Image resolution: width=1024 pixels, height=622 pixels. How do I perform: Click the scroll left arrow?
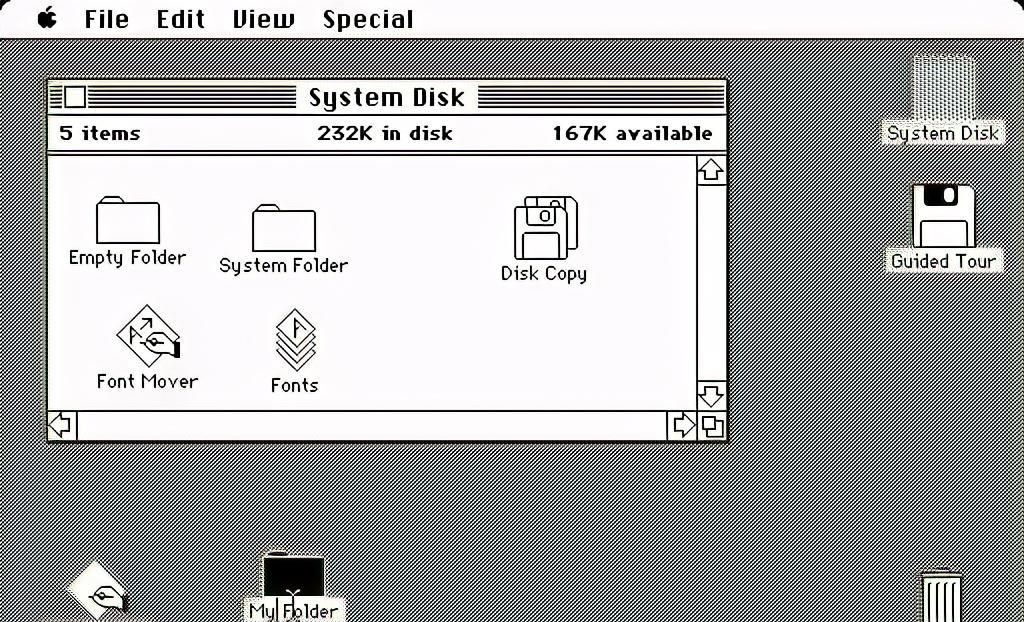click(x=63, y=426)
